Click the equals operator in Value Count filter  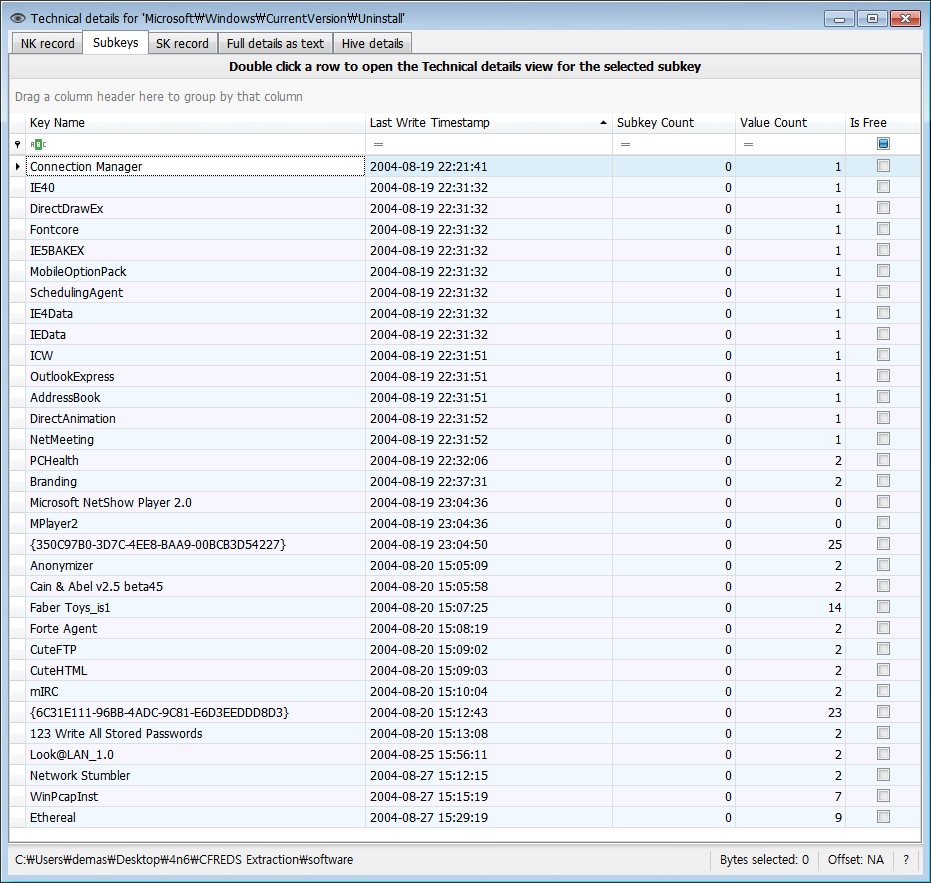click(748, 144)
